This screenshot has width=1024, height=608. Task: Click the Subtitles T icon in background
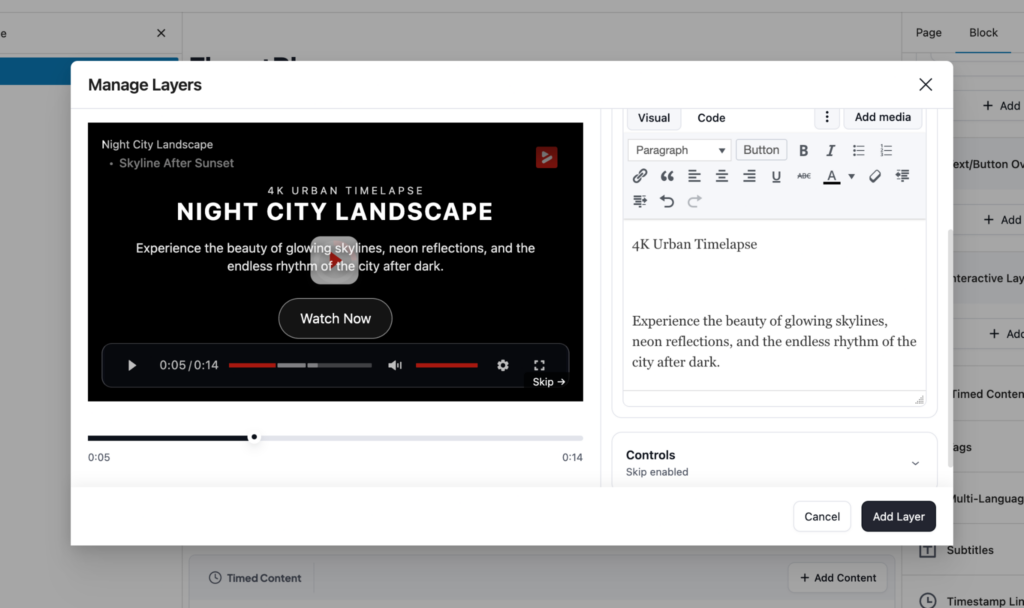pyautogui.click(x=927, y=550)
